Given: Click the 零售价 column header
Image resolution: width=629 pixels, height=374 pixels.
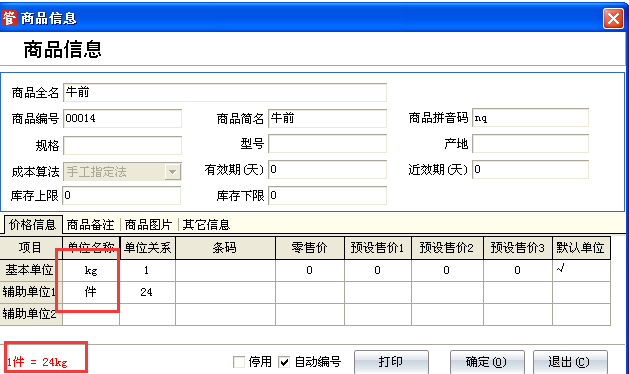Looking at the screenshot, I should click(310, 248).
